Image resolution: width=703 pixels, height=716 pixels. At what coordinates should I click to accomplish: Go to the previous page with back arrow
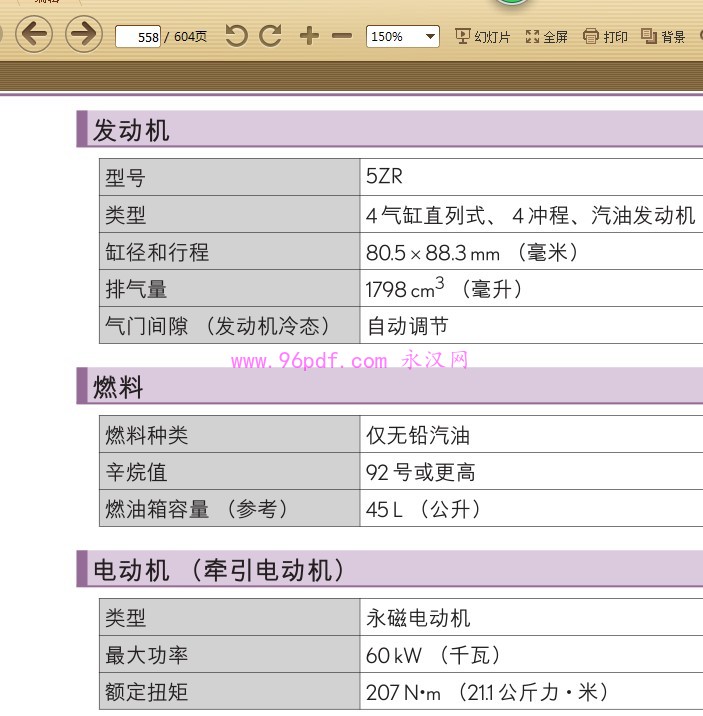coord(34,35)
